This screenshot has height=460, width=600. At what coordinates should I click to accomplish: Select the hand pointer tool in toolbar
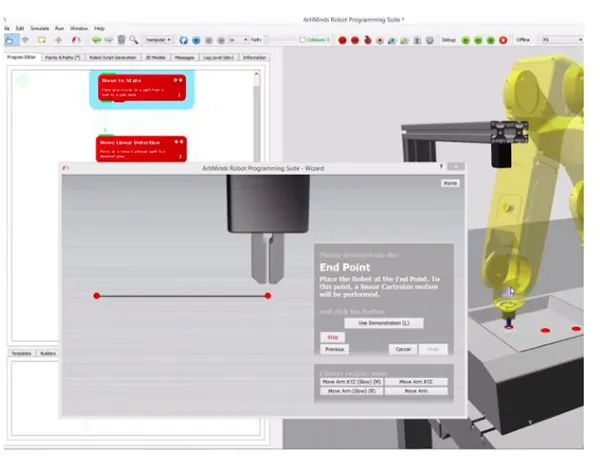pos(10,40)
